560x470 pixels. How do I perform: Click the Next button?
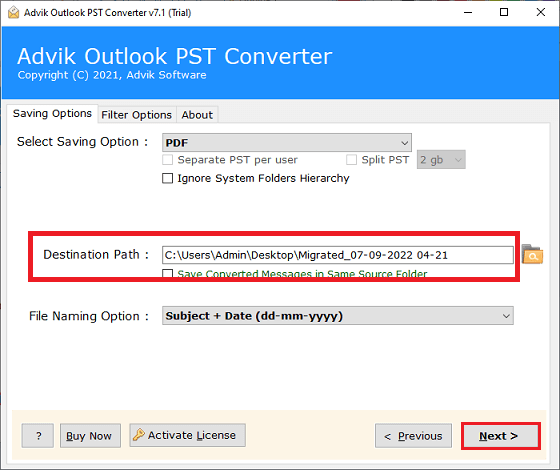click(501, 436)
